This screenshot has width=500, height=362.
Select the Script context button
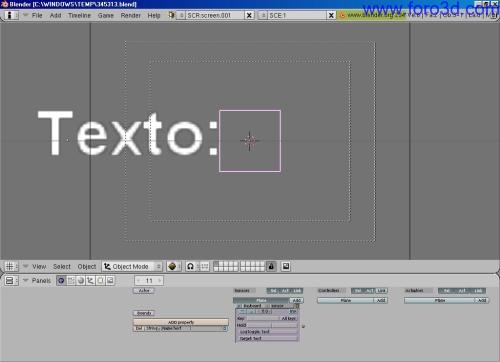click(71, 281)
